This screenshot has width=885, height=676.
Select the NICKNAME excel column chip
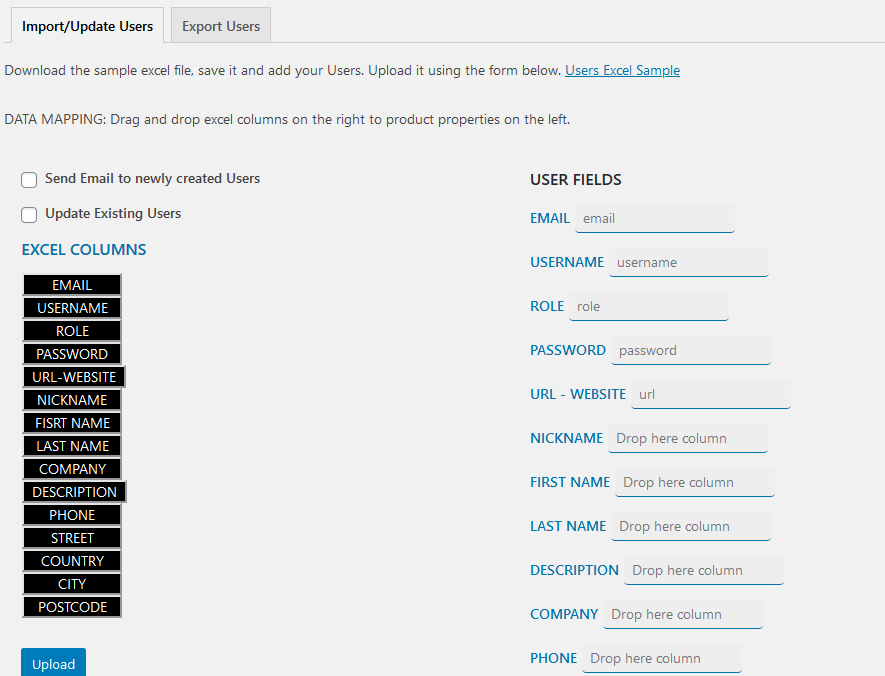point(71,399)
